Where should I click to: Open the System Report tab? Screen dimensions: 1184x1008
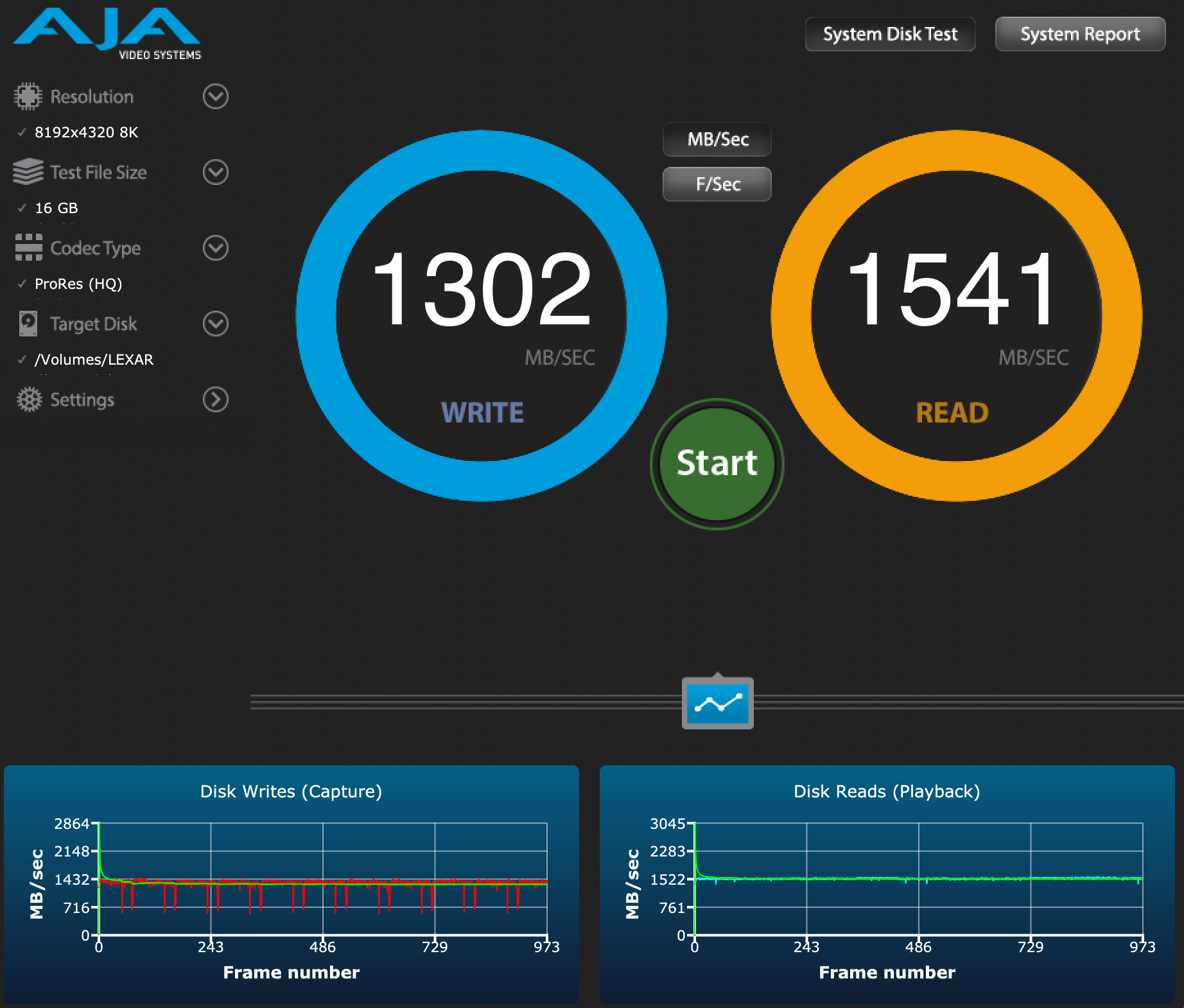pos(1080,34)
